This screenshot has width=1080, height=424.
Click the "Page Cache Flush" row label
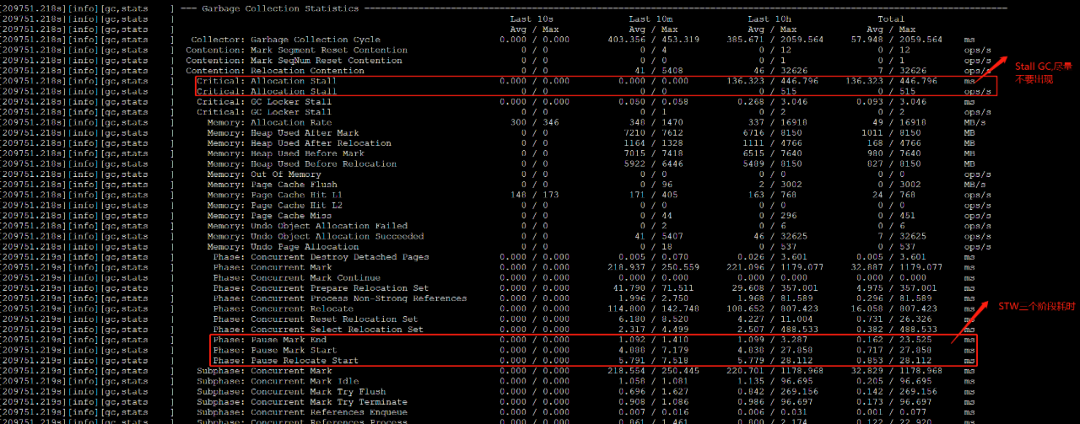[x=293, y=184]
